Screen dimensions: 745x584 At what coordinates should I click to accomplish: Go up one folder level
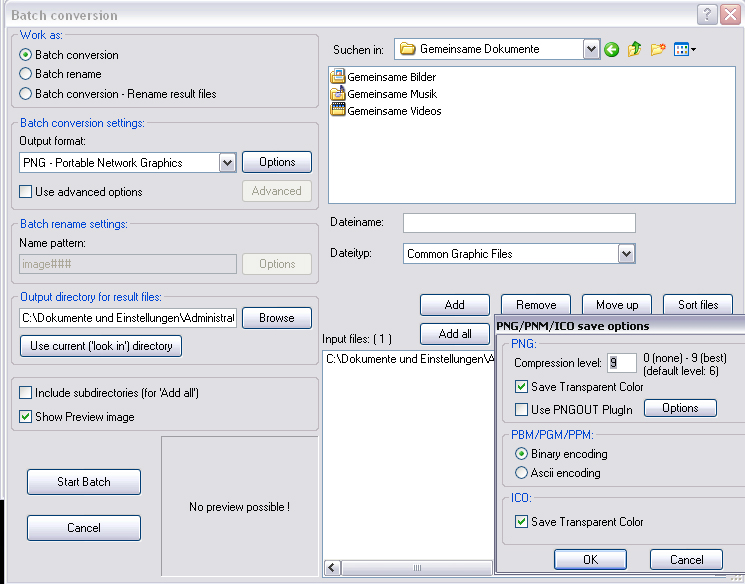tap(634, 49)
